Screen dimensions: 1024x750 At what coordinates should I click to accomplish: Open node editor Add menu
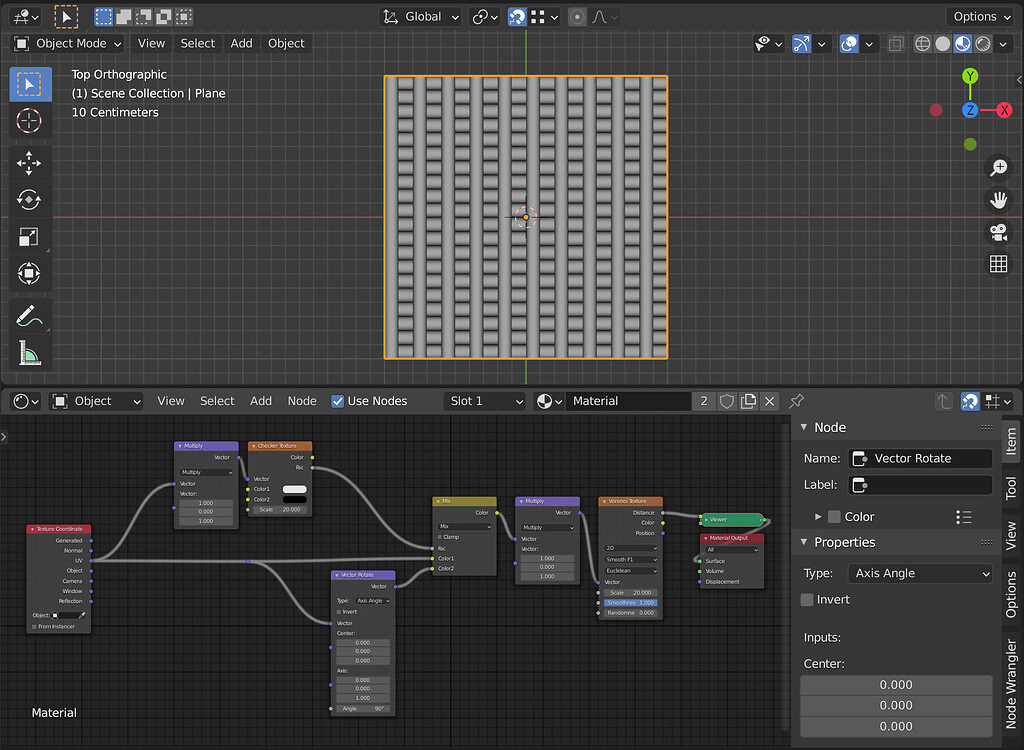261,401
